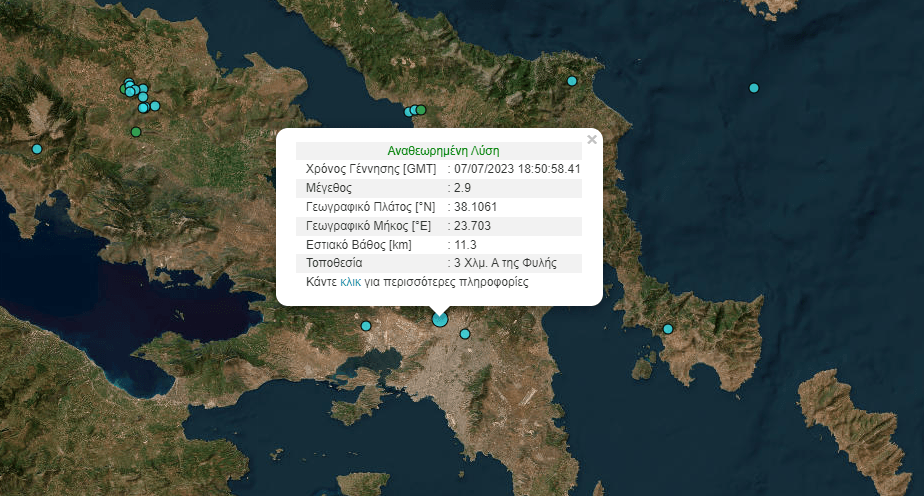Click the latitude value 38.1061
This screenshot has height=496, width=924.
pyautogui.click(x=475, y=207)
